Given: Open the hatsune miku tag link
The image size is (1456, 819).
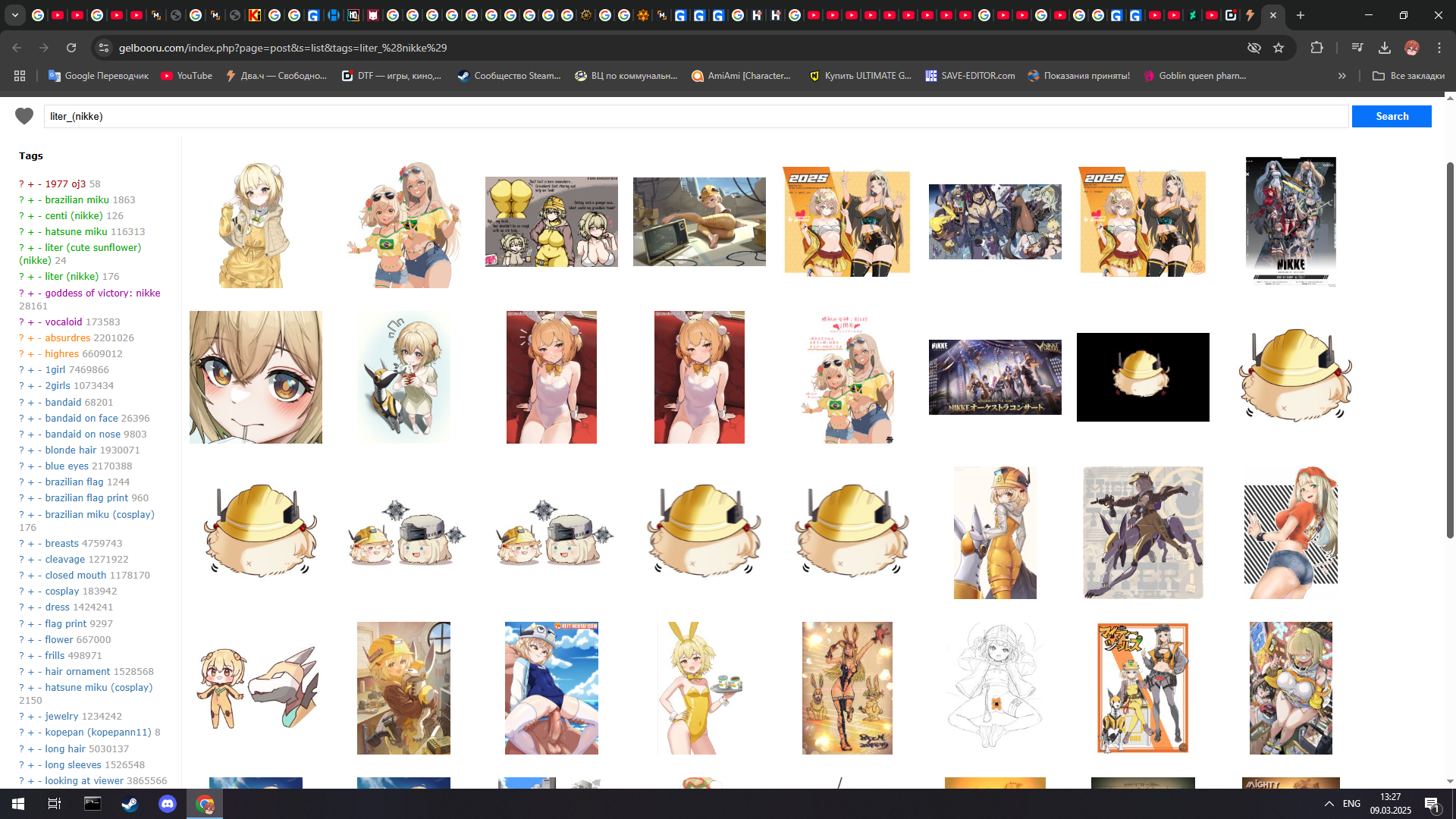Looking at the screenshot, I should click(76, 232).
